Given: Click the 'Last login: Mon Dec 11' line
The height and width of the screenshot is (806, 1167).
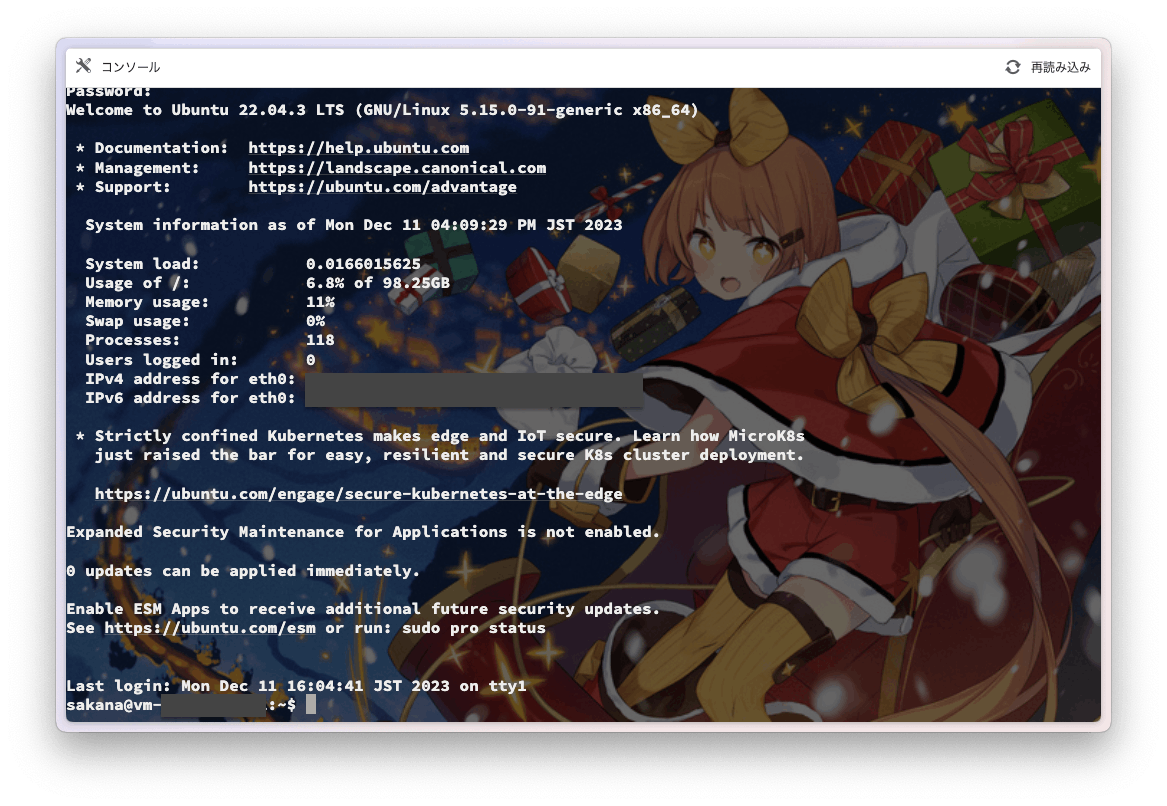Looking at the screenshot, I should [296, 685].
